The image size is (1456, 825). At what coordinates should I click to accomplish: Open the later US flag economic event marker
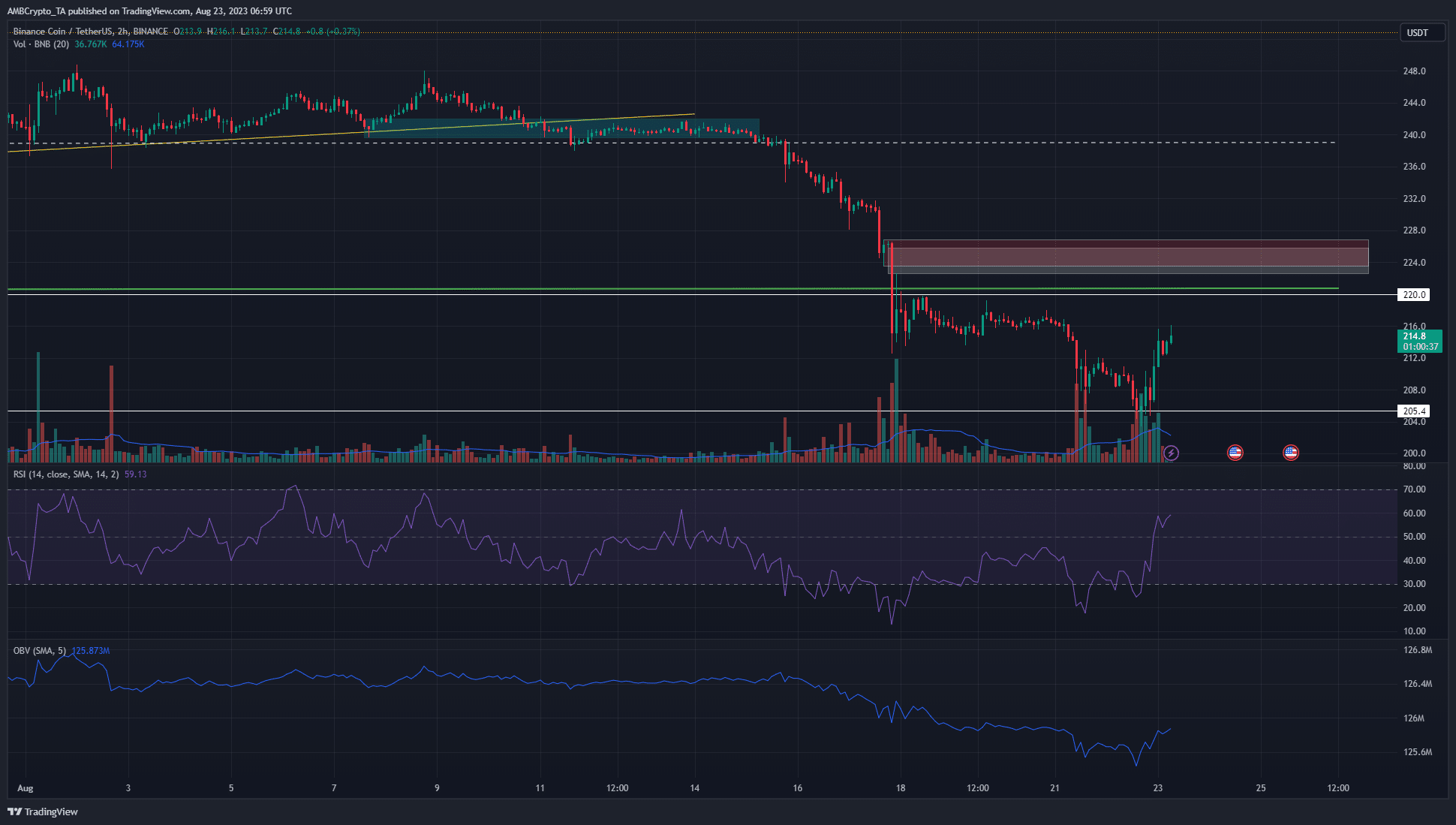coord(1291,453)
